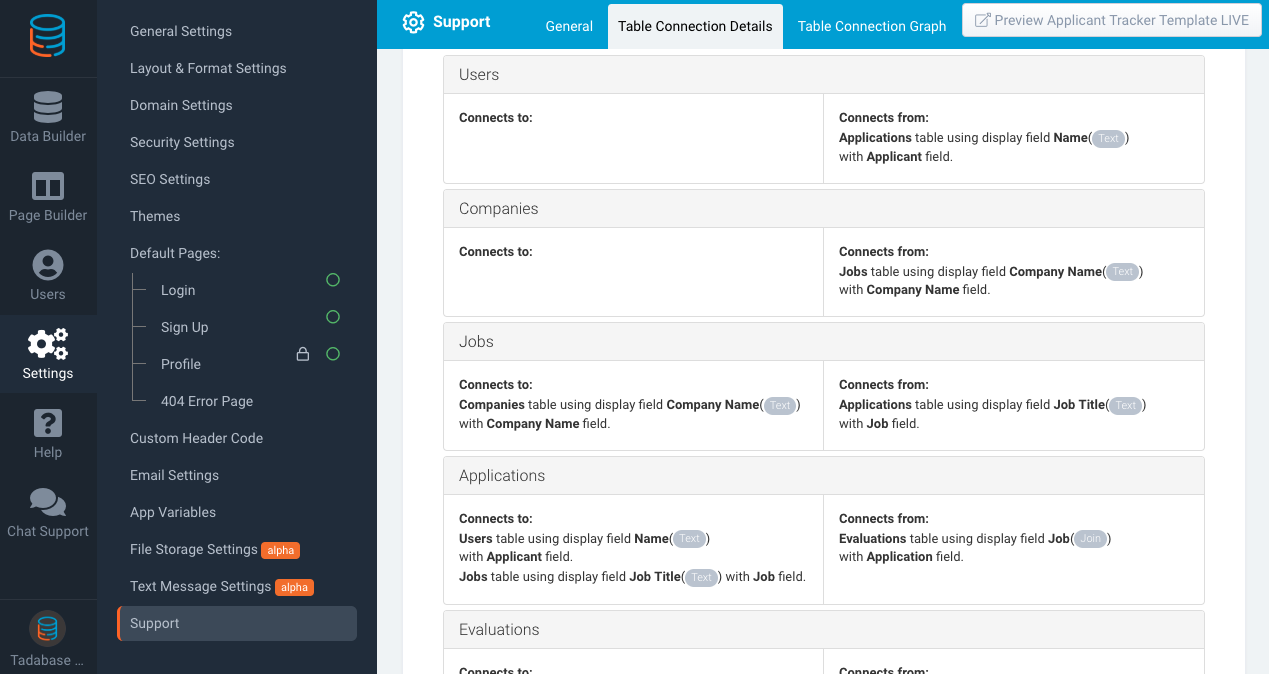This screenshot has height=674, width=1269.
Task: Open the Table Connection Graph tab
Action: [x=872, y=26]
